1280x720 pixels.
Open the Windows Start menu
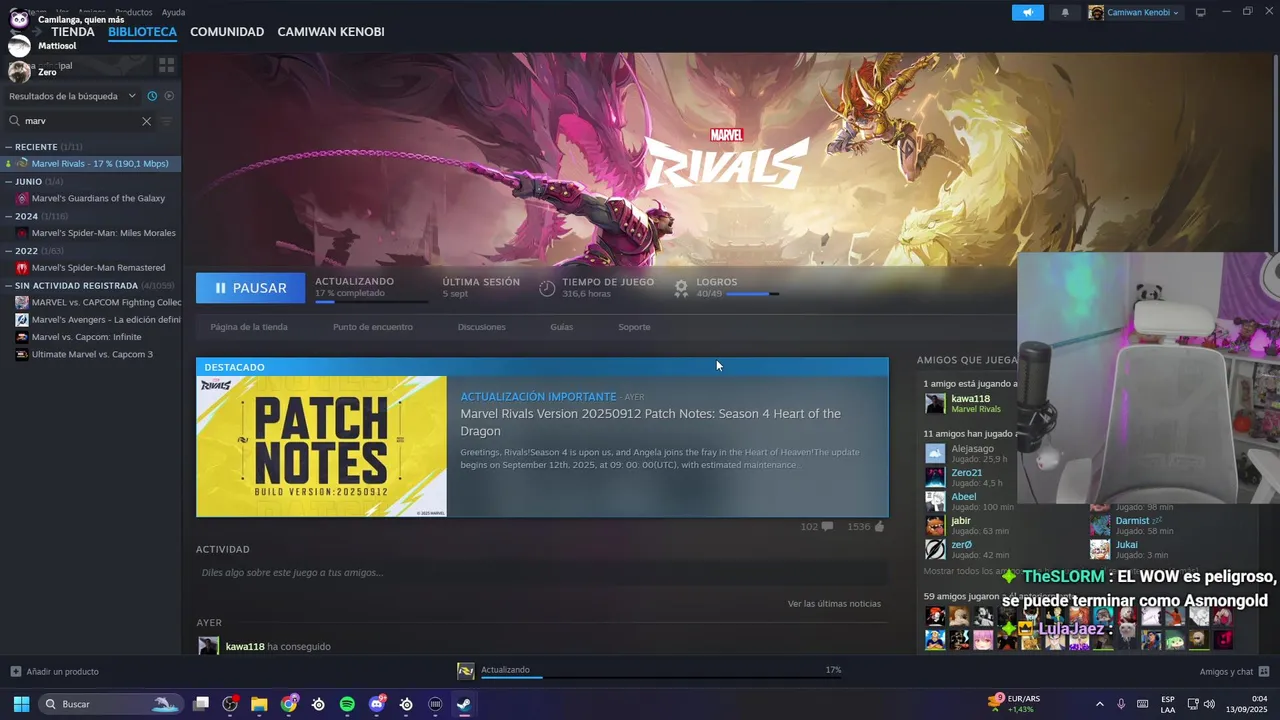click(21, 704)
